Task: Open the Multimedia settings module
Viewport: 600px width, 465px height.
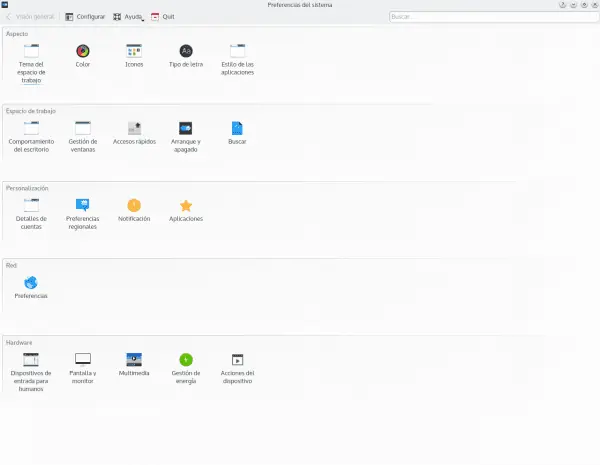Action: 134,365
